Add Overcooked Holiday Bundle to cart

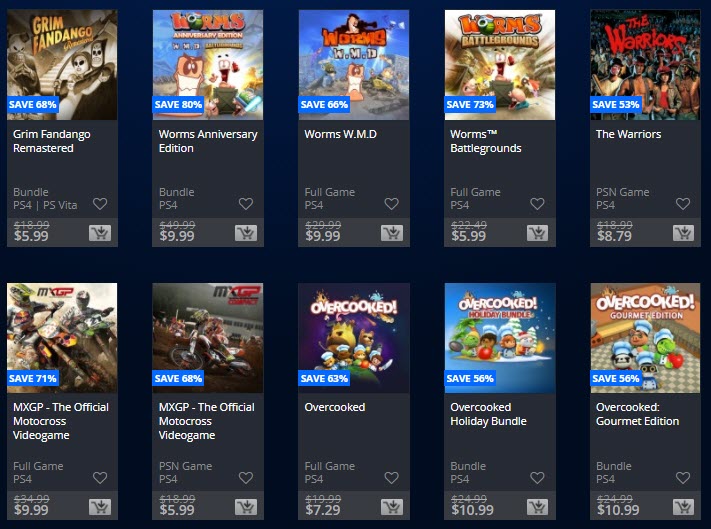[x=537, y=507]
